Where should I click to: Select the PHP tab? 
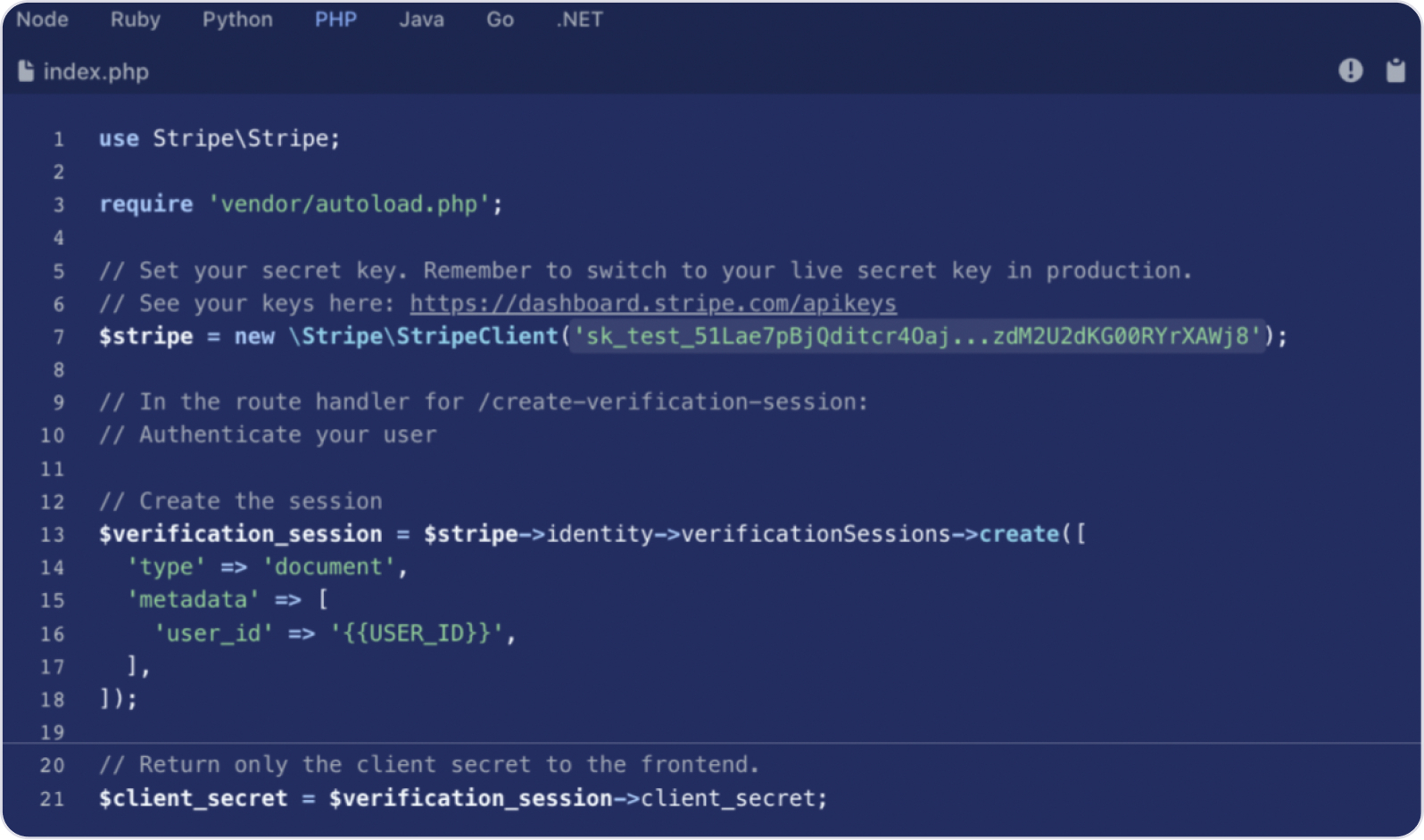point(335,20)
